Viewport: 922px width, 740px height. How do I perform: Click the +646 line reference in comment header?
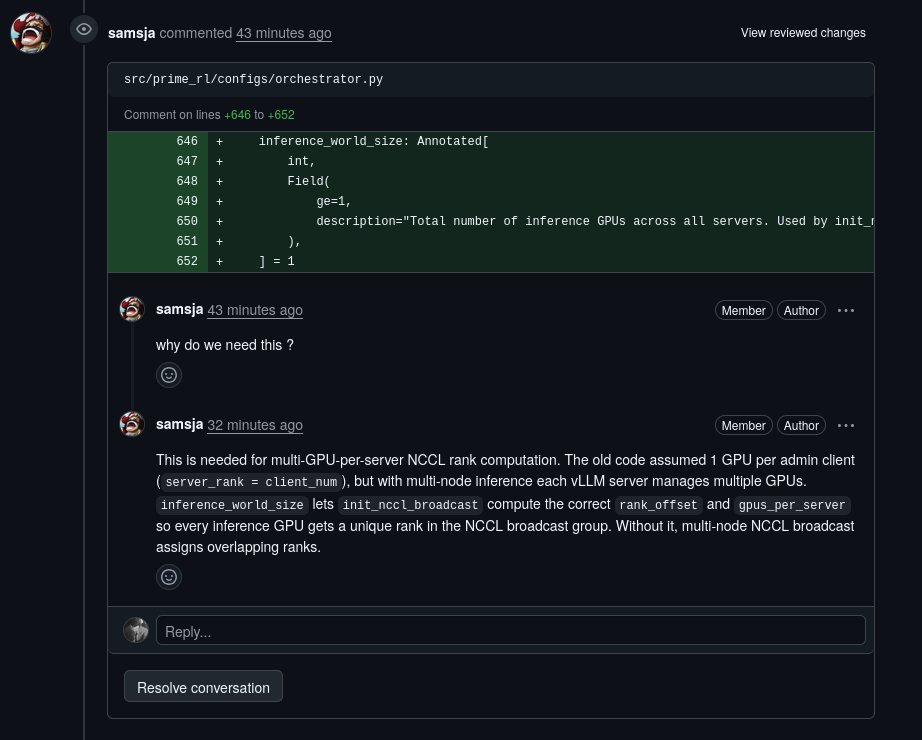pyautogui.click(x=238, y=115)
